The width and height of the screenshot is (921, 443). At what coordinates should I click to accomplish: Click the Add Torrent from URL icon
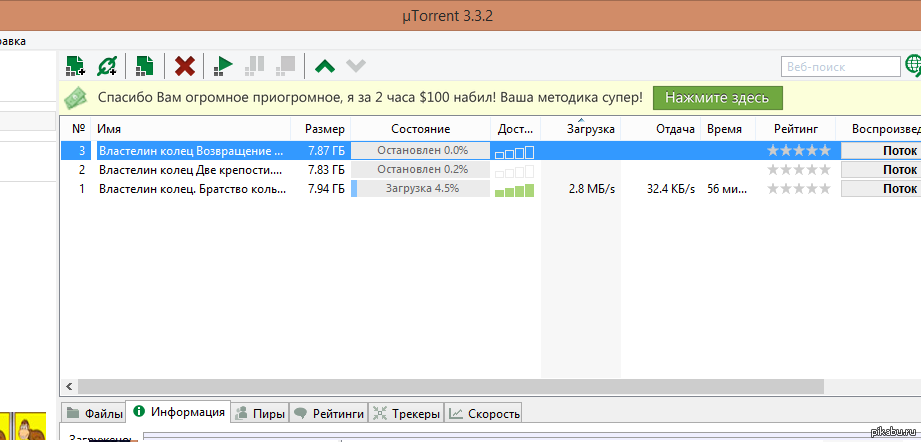107,66
